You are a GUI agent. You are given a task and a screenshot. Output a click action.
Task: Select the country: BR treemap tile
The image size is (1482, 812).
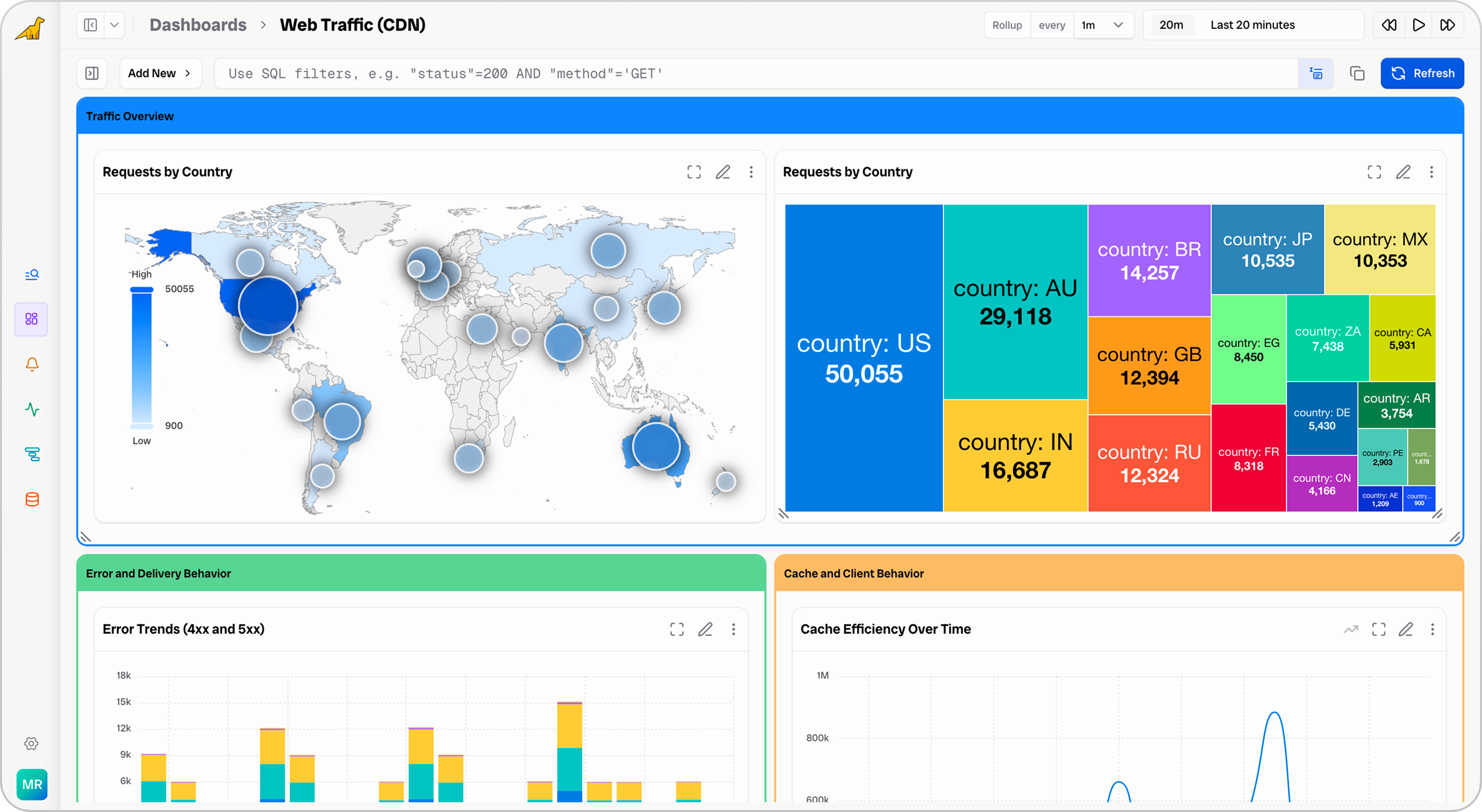(x=1149, y=260)
